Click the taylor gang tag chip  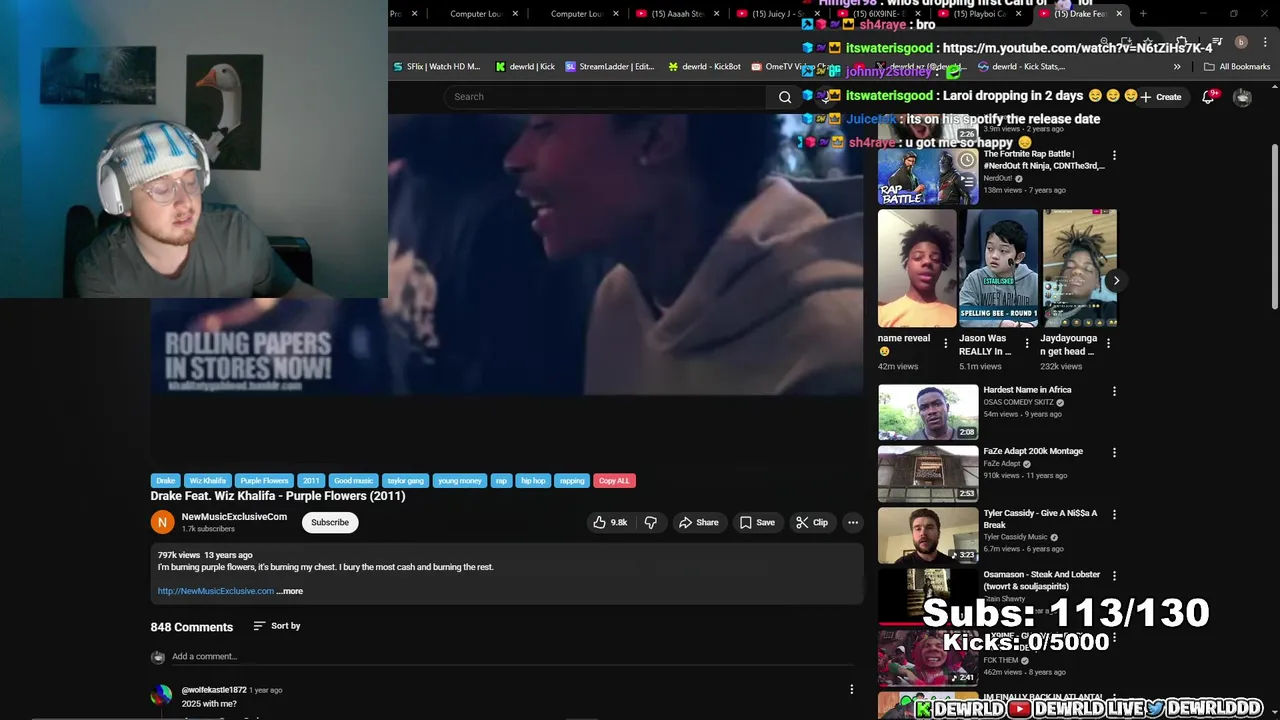[x=406, y=481]
